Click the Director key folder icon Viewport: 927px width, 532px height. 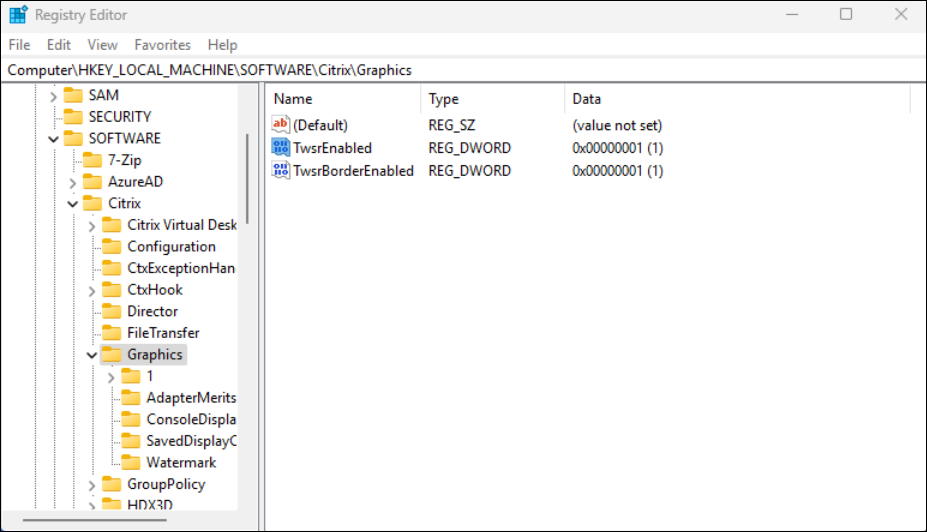pos(111,312)
